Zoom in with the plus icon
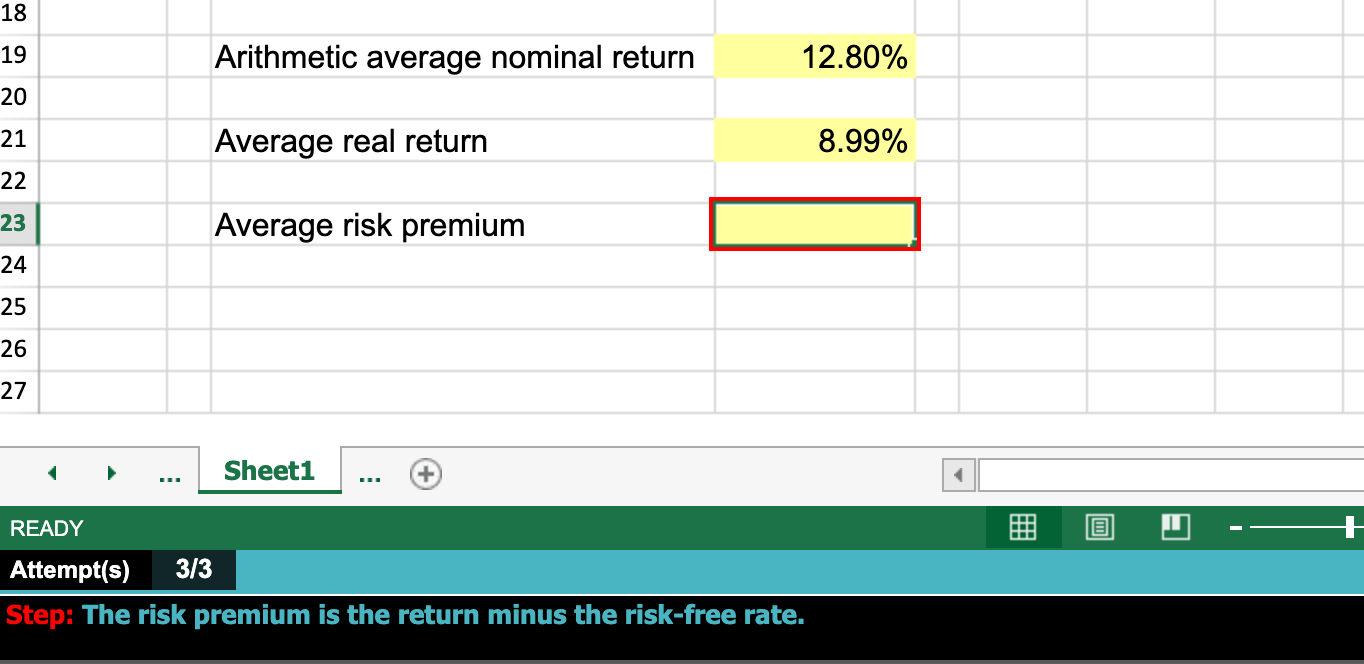The height and width of the screenshot is (664, 1364). tap(1358, 527)
